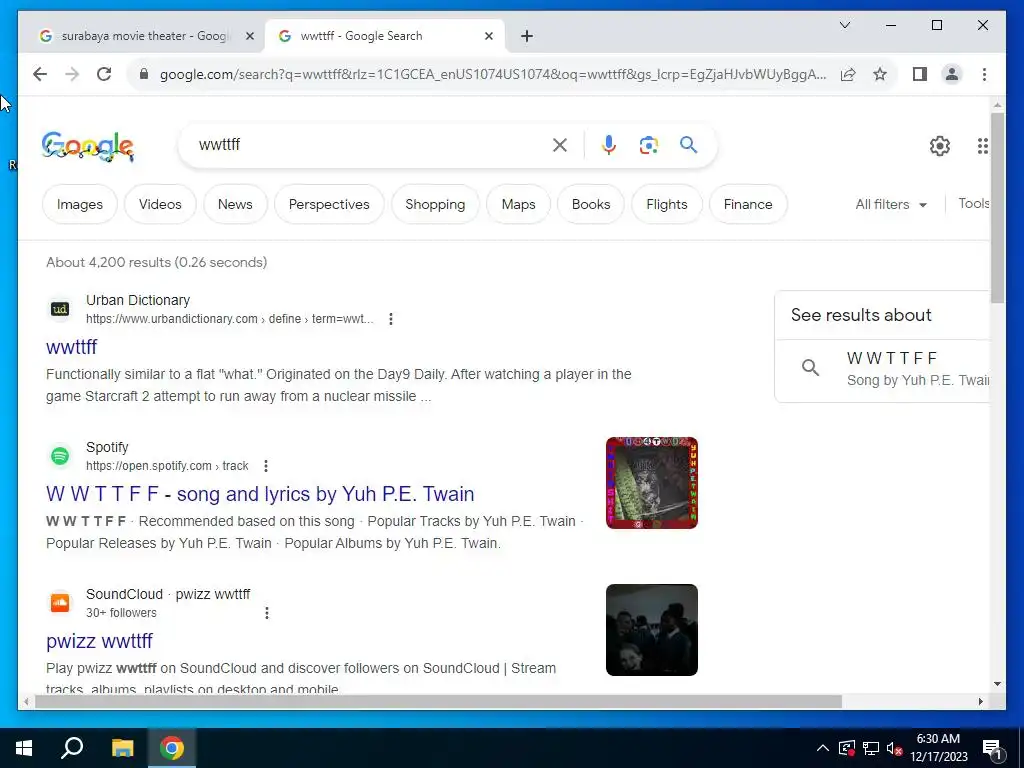Search by image with Google Lens

click(x=648, y=145)
